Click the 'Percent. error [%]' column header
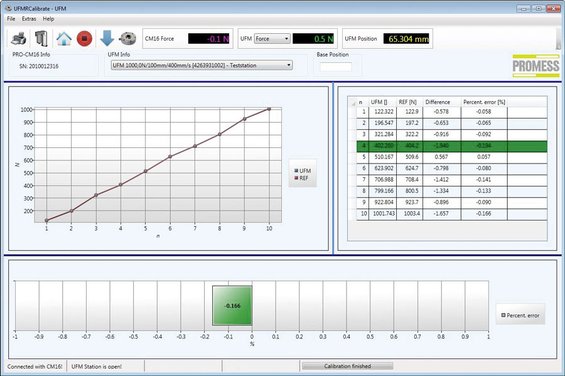Screen dimensions: 565x376 pos(484,102)
